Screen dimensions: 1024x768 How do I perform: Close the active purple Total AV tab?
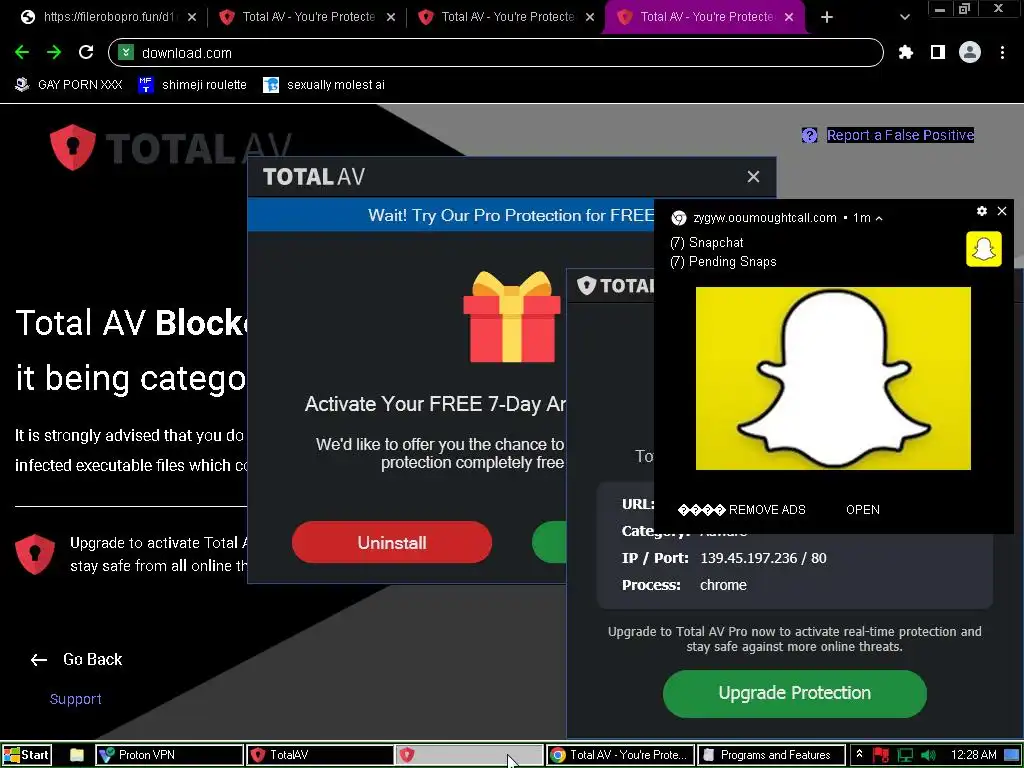pos(789,17)
